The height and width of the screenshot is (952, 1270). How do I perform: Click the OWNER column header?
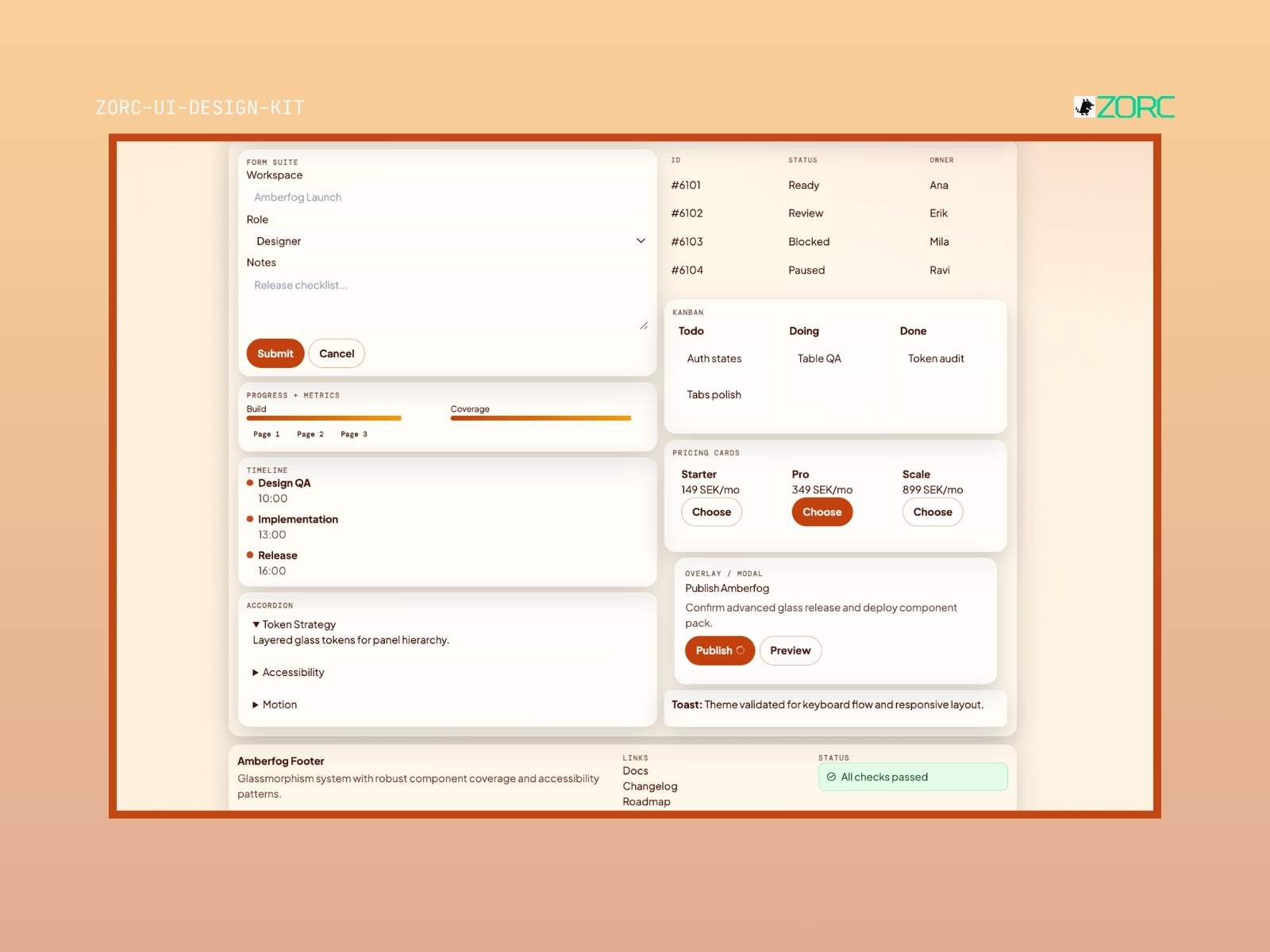941,160
